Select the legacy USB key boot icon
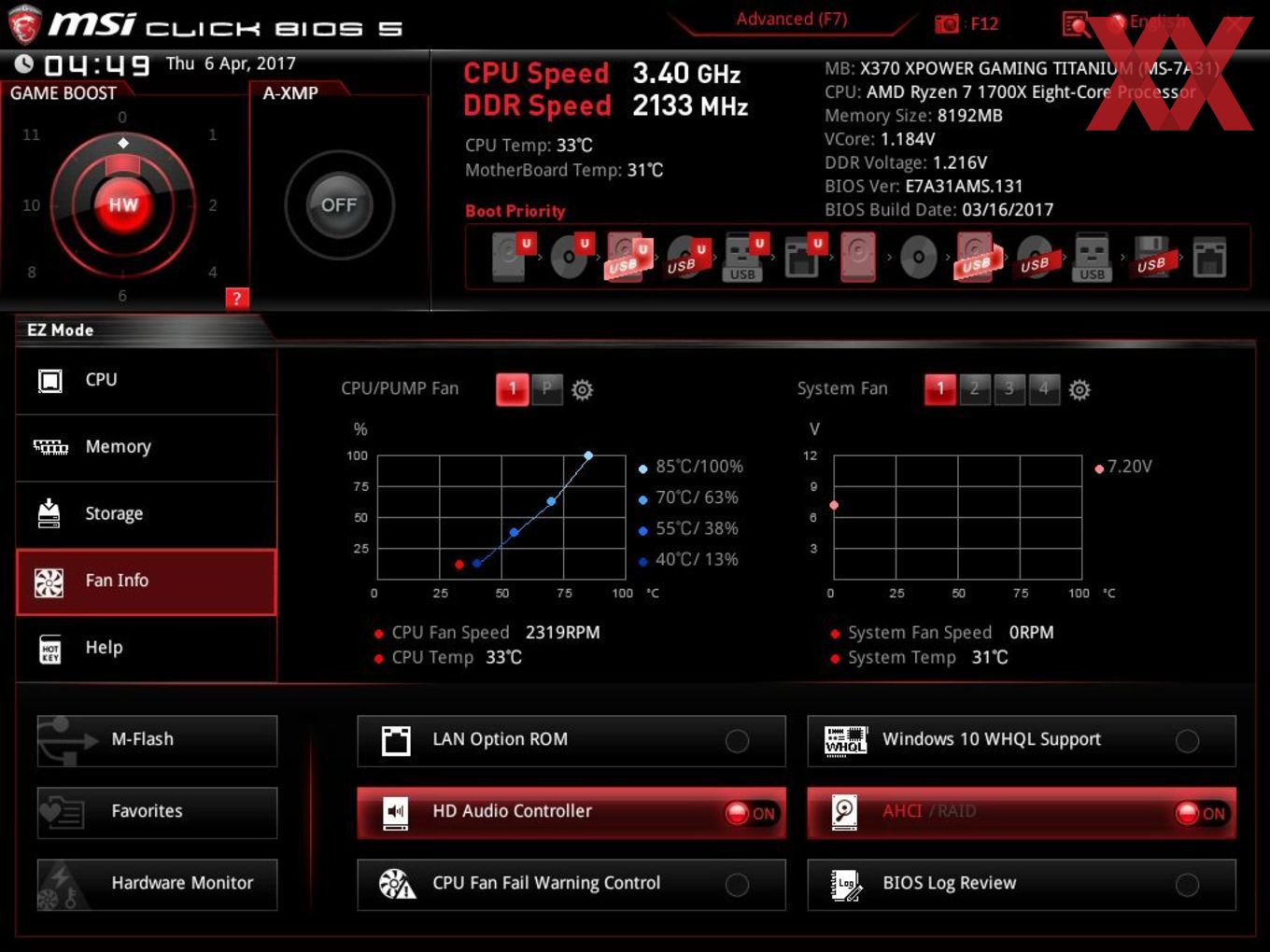Image resolution: width=1270 pixels, height=952 pixels. 1093,258
